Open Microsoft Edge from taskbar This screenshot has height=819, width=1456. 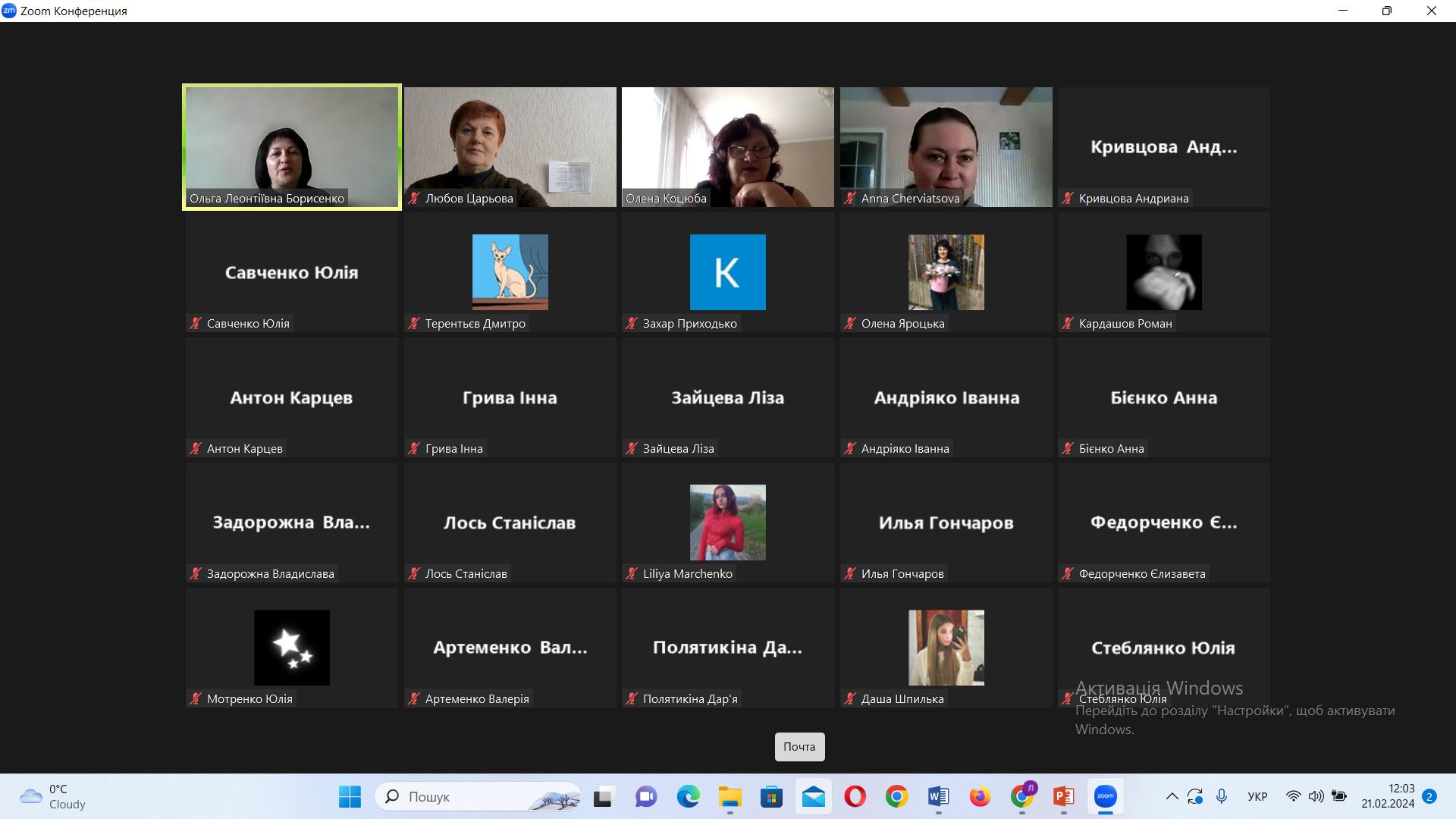pos(688,796)
